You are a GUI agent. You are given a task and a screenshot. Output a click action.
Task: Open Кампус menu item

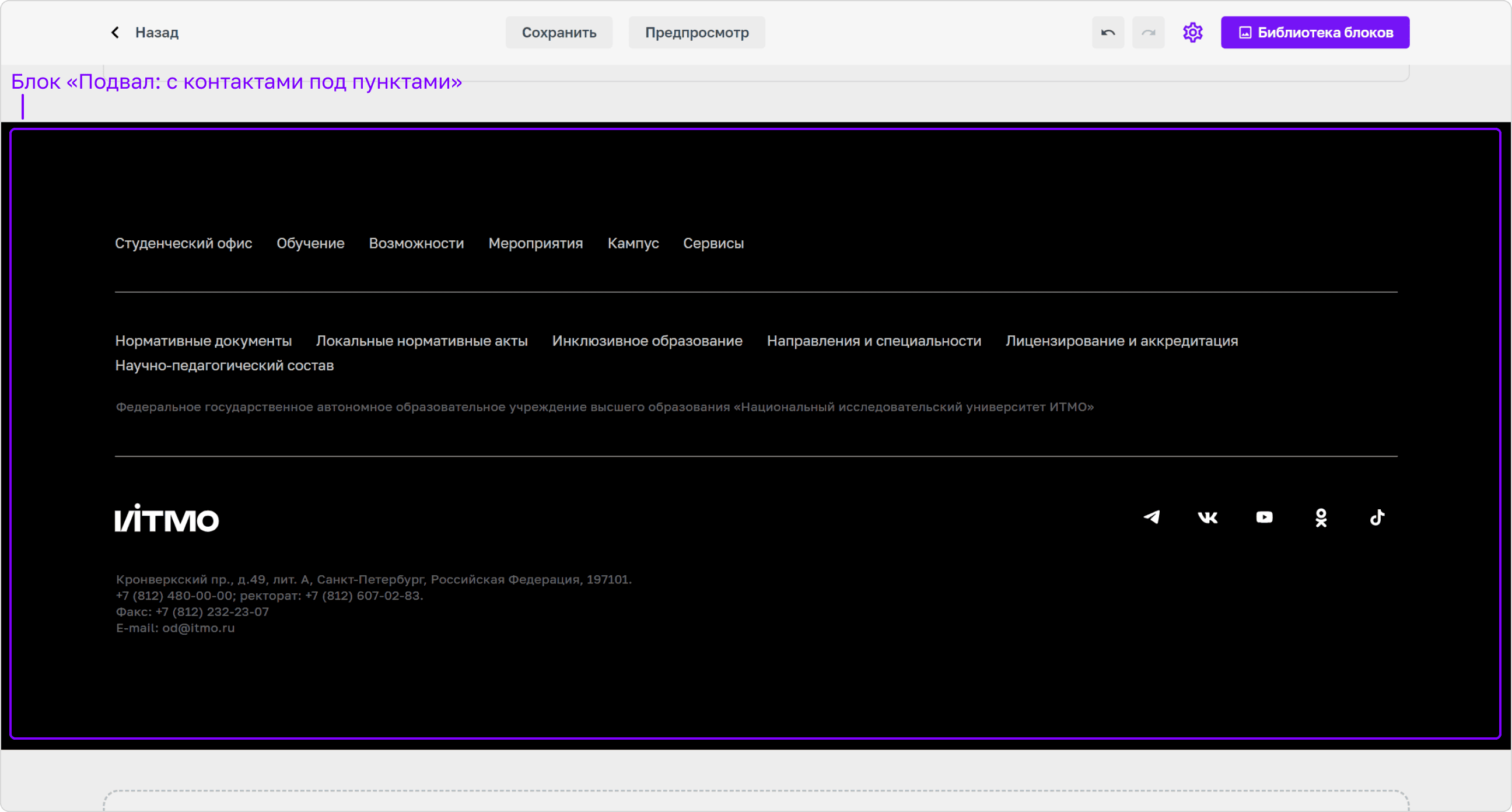633,243
